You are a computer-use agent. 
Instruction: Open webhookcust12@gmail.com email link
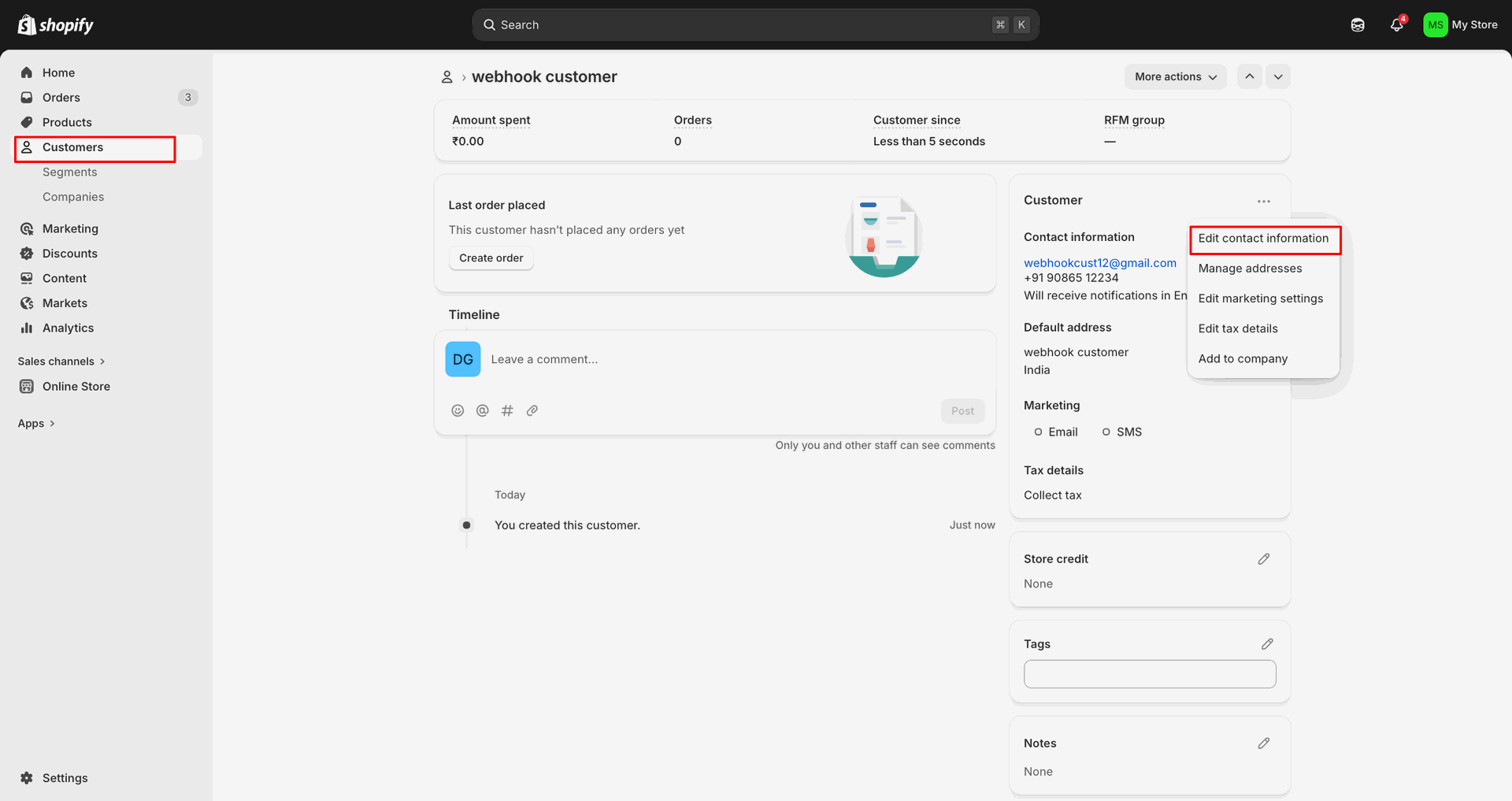(x=1100, y=263)
